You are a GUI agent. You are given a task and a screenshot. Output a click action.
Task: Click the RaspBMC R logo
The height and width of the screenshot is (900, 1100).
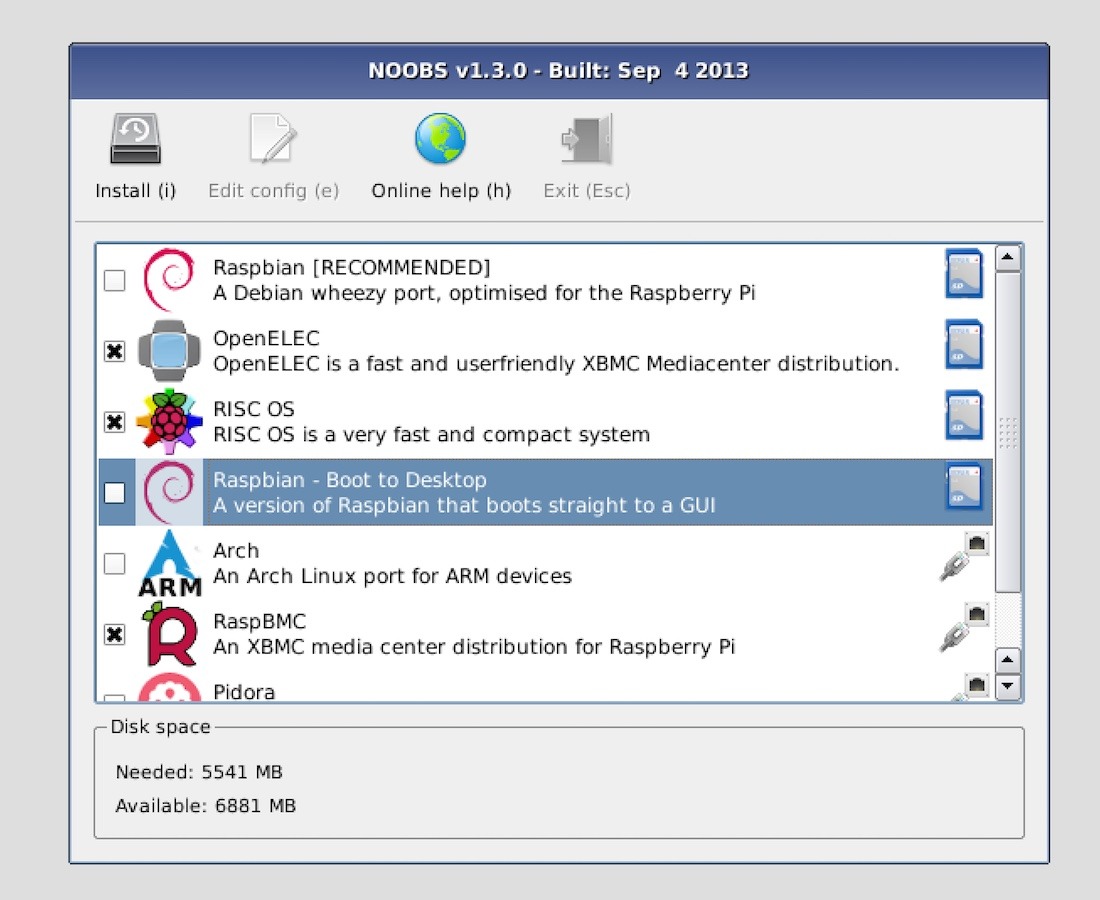click(x=169, y=633)
